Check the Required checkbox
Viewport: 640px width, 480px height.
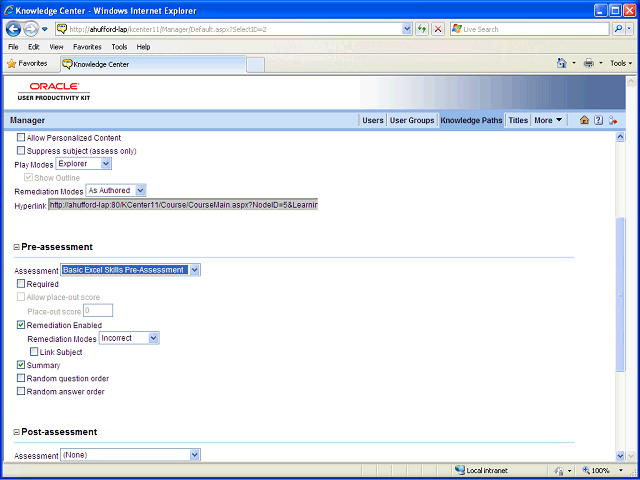[21, 284]
